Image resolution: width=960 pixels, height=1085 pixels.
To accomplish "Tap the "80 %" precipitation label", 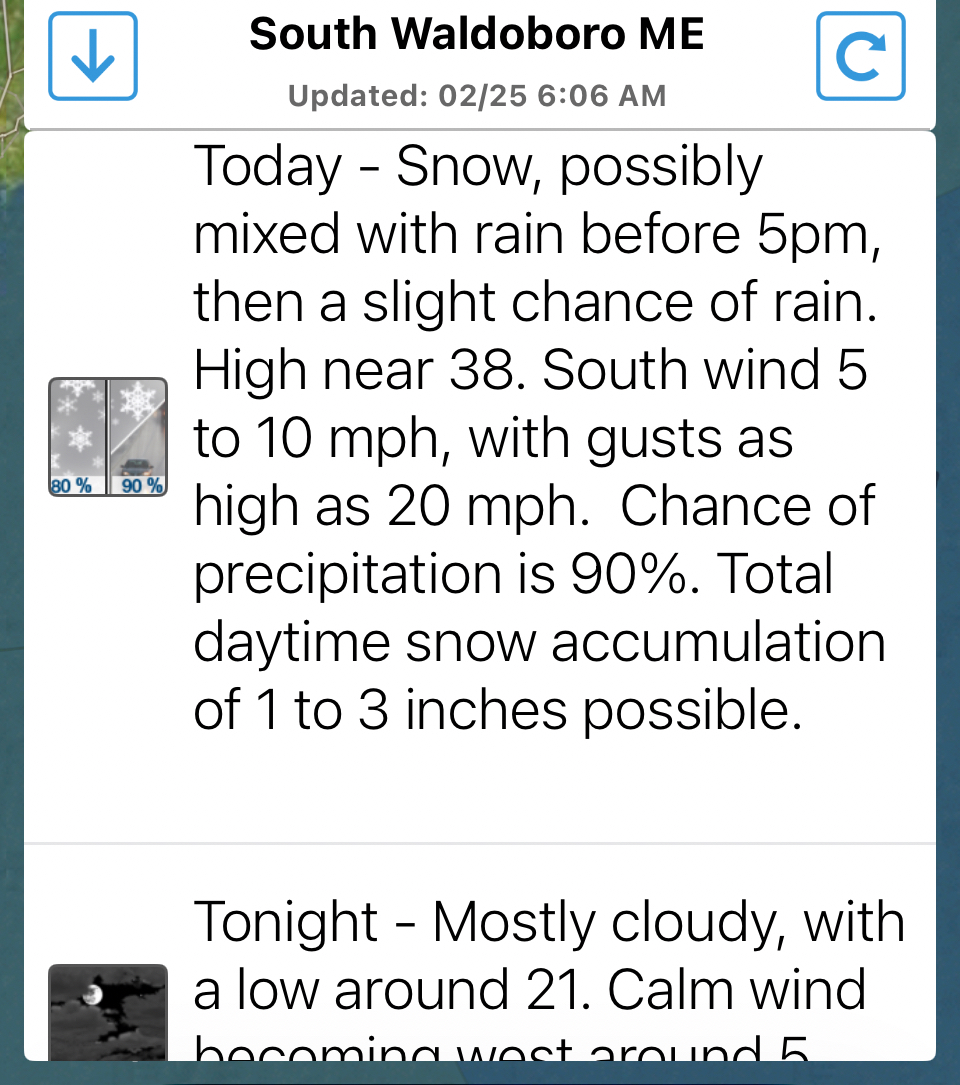I will click(71, 486).
